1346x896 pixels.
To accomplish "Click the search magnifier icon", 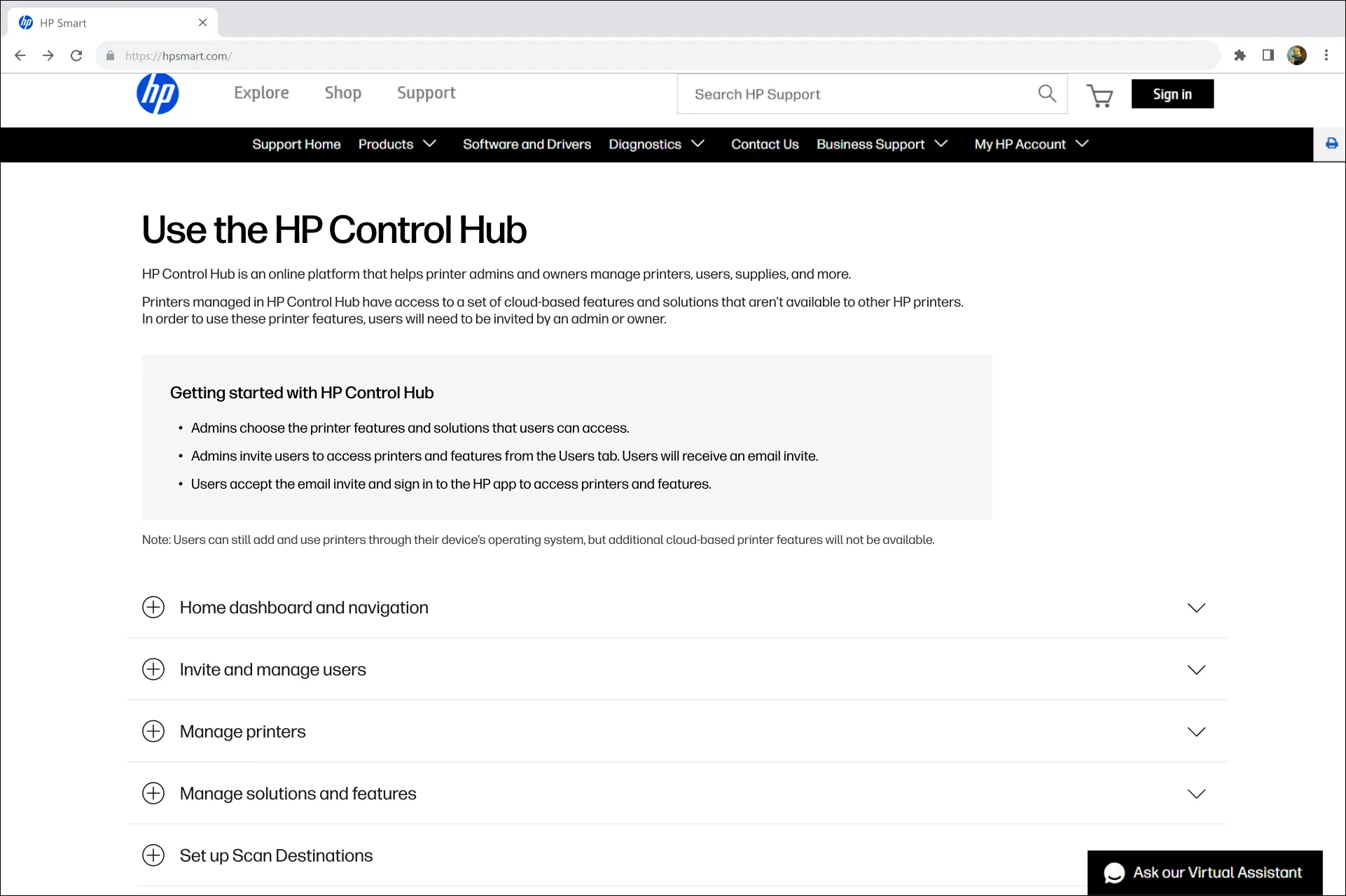I will [1047, 93].
